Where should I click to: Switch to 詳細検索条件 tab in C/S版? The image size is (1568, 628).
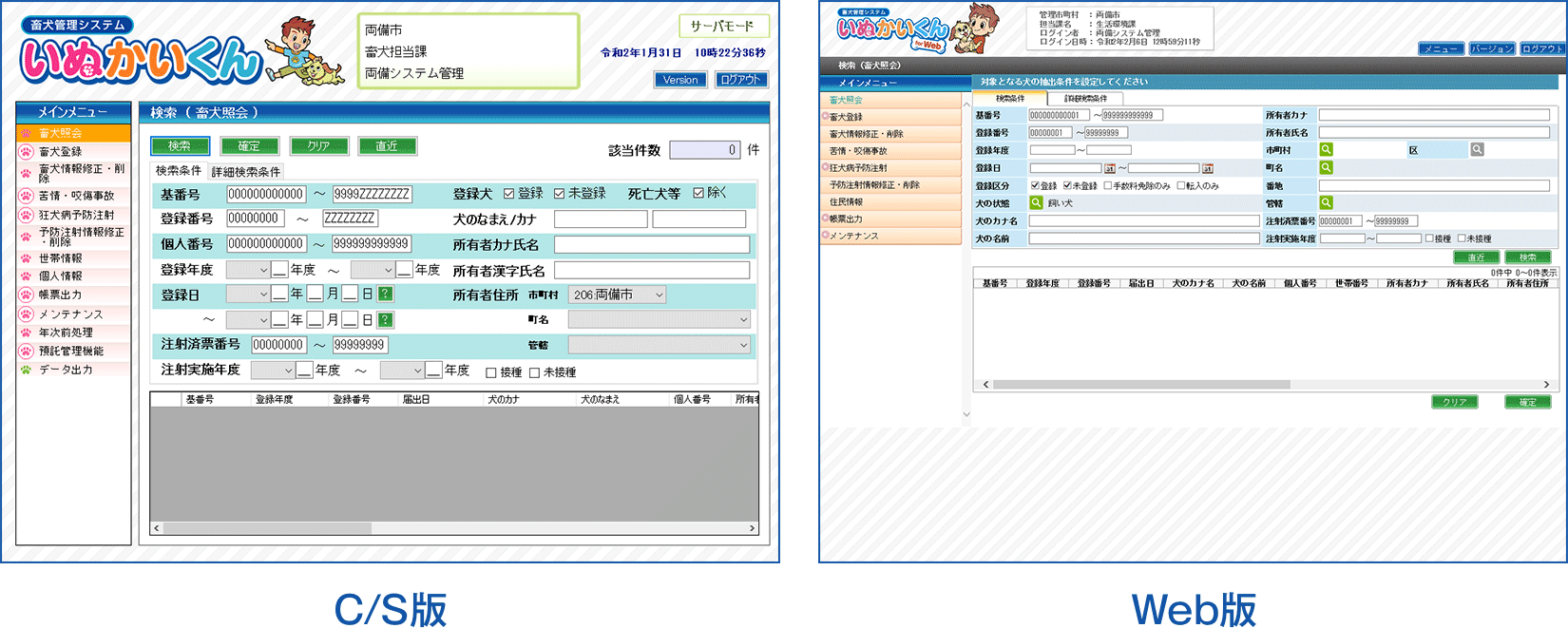click(x=246, y=172)
